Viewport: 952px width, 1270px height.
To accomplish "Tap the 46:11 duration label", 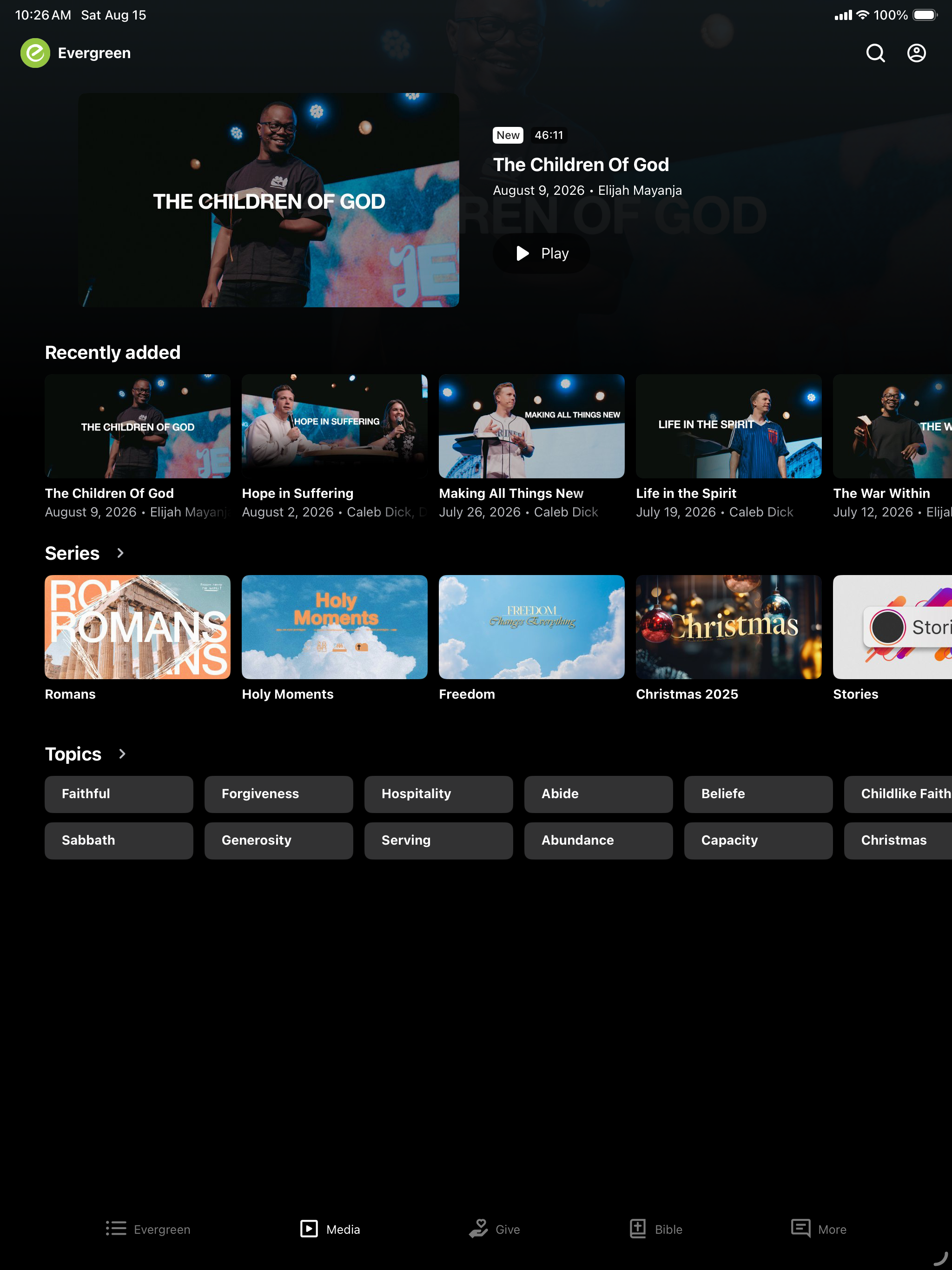I will tap(549, 135).
